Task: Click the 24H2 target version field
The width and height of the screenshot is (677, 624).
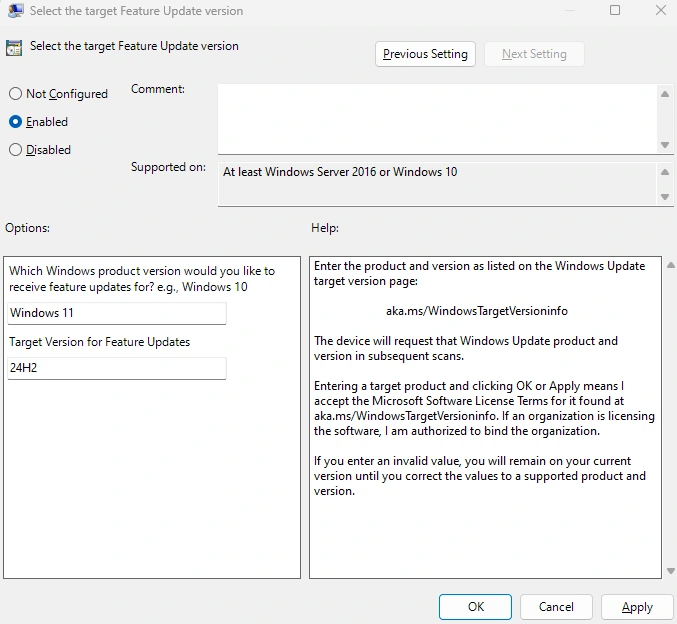Action: tap(116, 368)
